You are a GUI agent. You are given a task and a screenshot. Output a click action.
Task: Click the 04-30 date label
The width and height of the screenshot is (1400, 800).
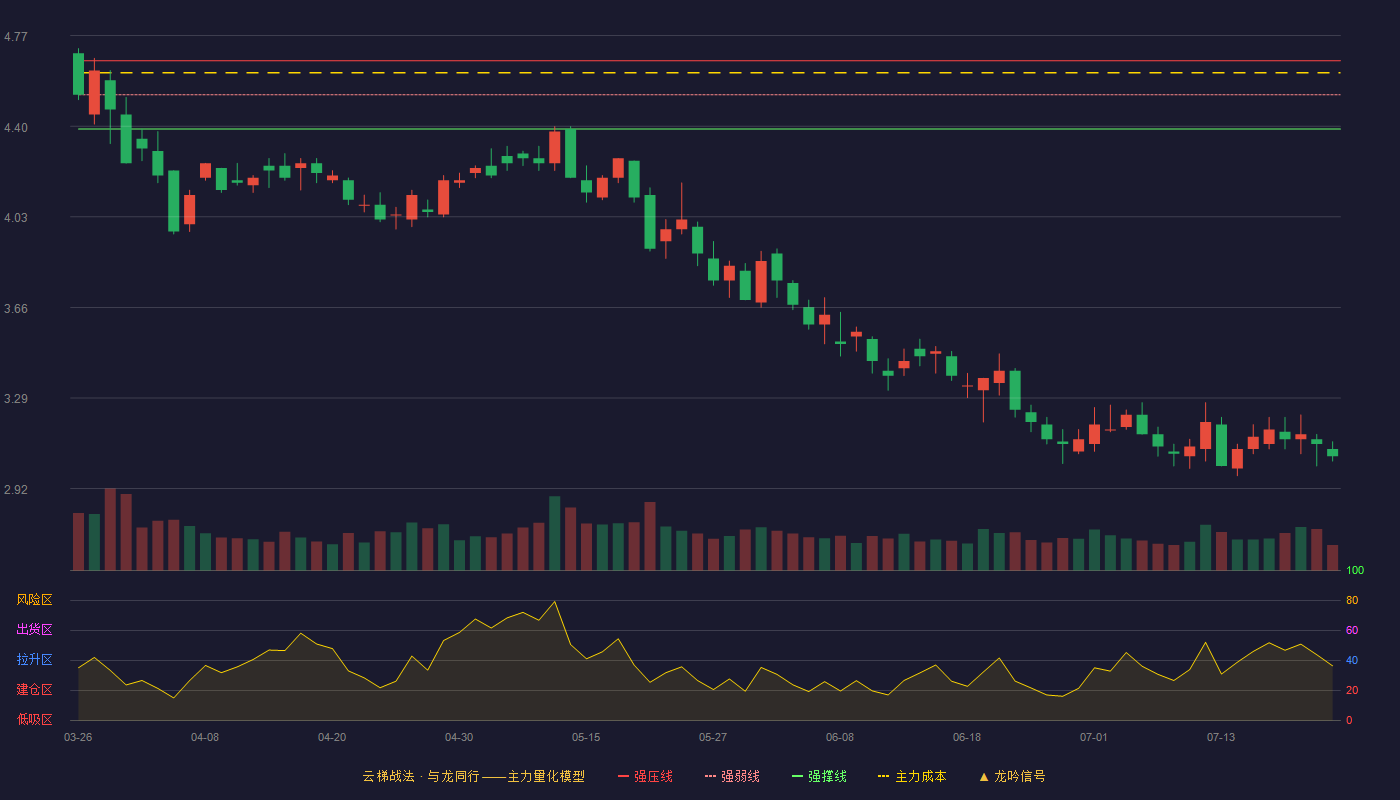click(459, 737)
